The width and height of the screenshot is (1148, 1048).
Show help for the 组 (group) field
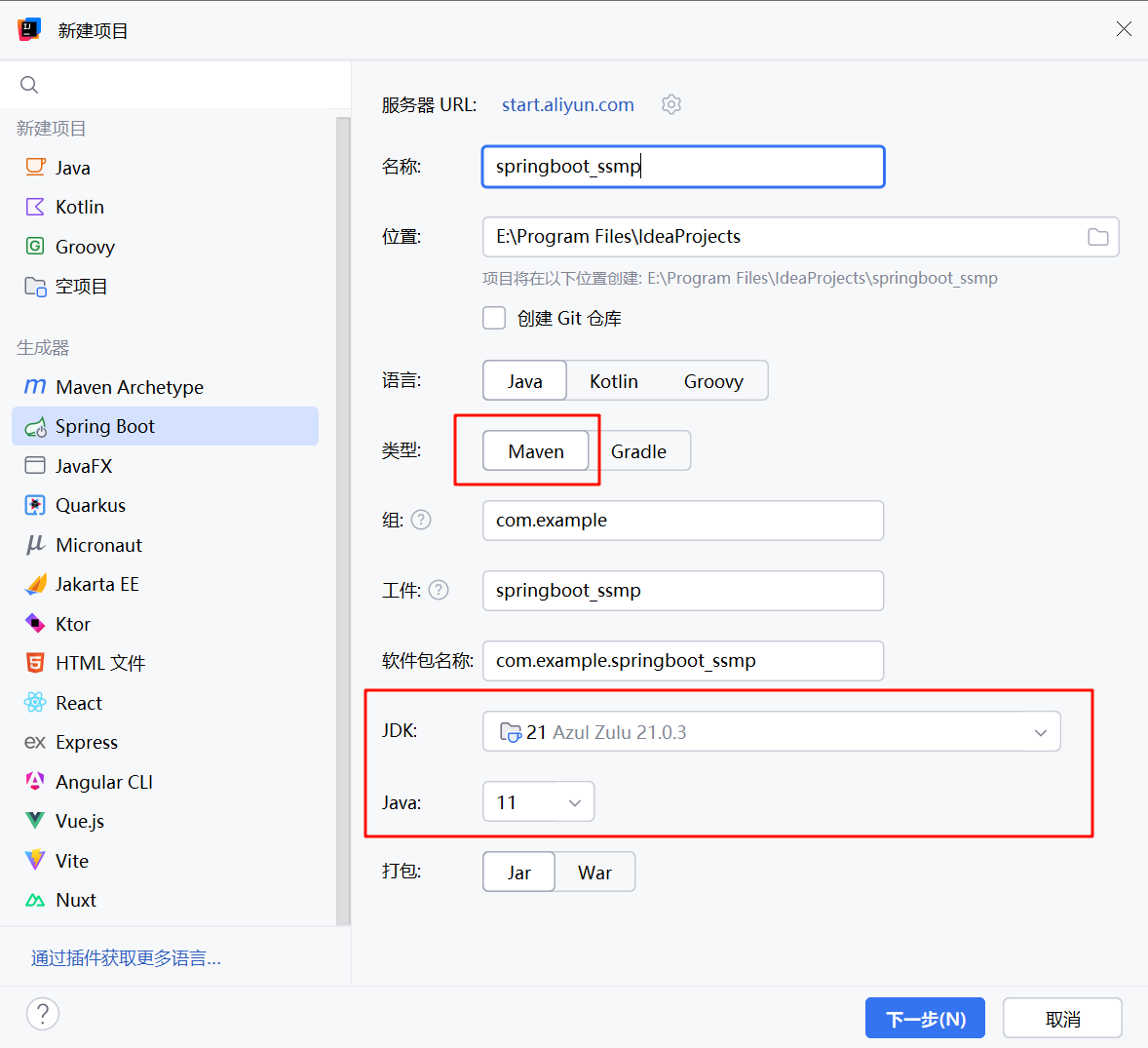pyautogui.click(x=421, y=520)
